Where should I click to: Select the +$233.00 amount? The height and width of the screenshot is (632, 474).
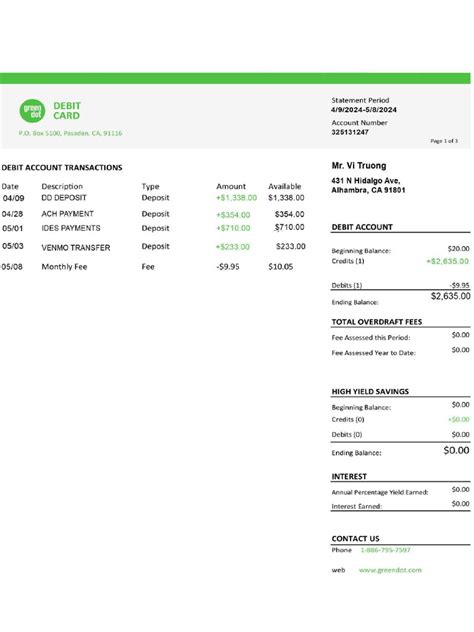tap(233, 247)
